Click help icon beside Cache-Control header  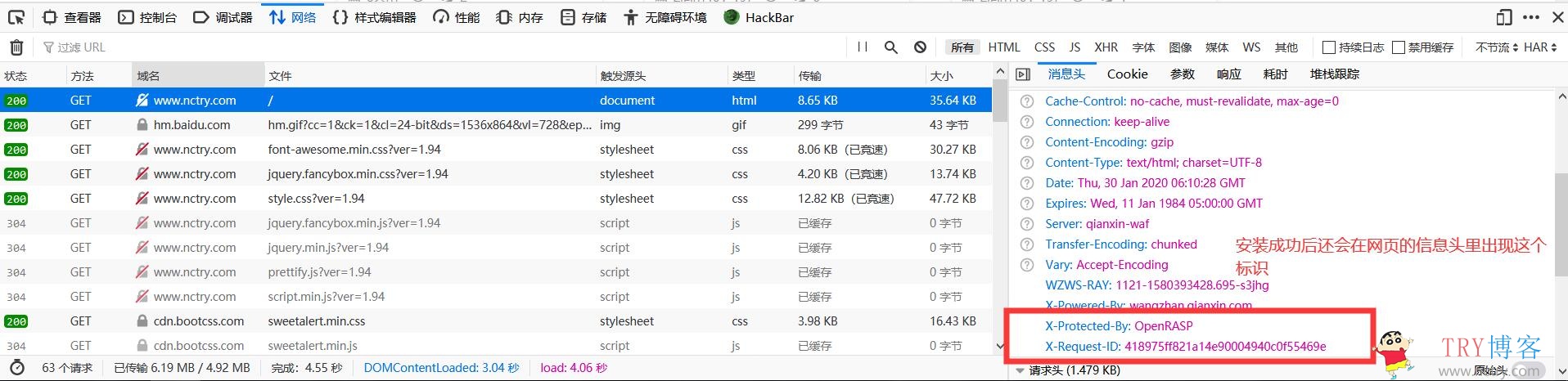(1027, 101)
